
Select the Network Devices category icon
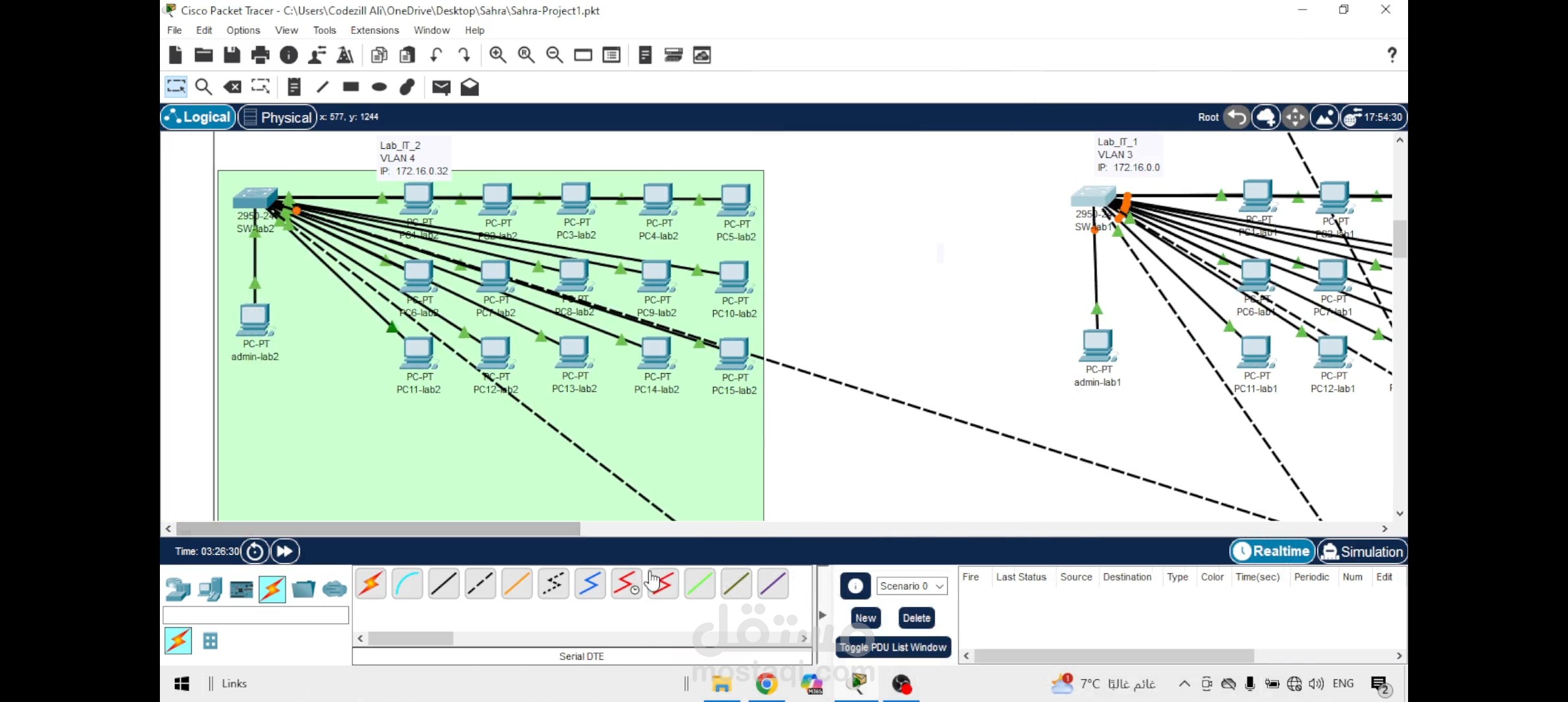pyautogui.click(x=177, y=590)
